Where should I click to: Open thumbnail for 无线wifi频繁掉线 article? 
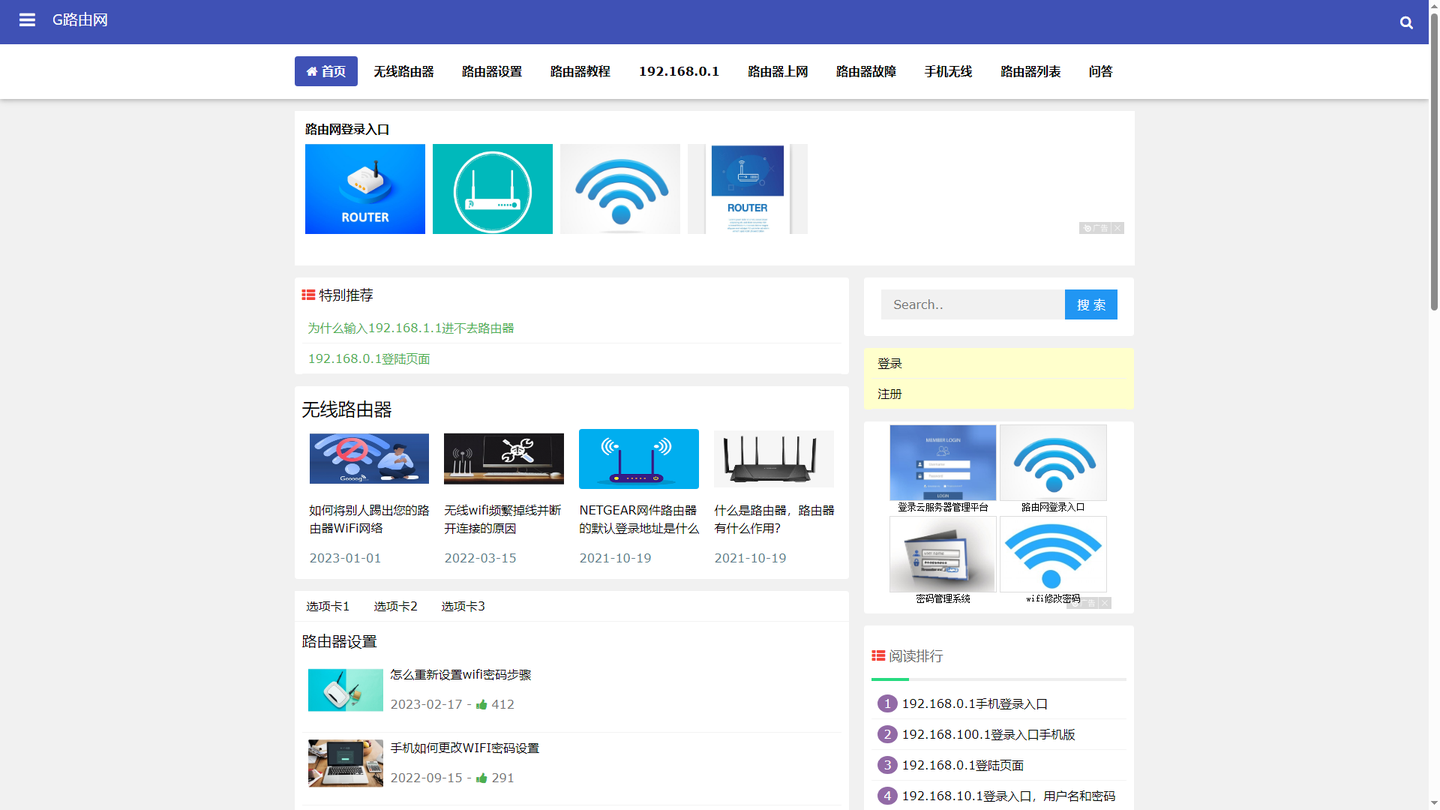click(504, 459)
